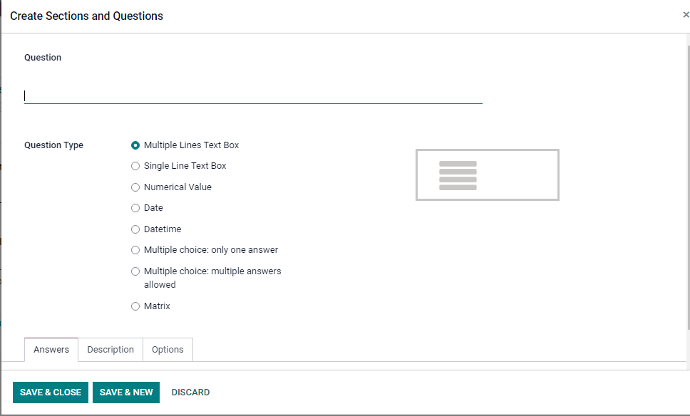Pick the Date question type
Image resolution: width=690 pixels, height=416 pixels.
(136, 208)
